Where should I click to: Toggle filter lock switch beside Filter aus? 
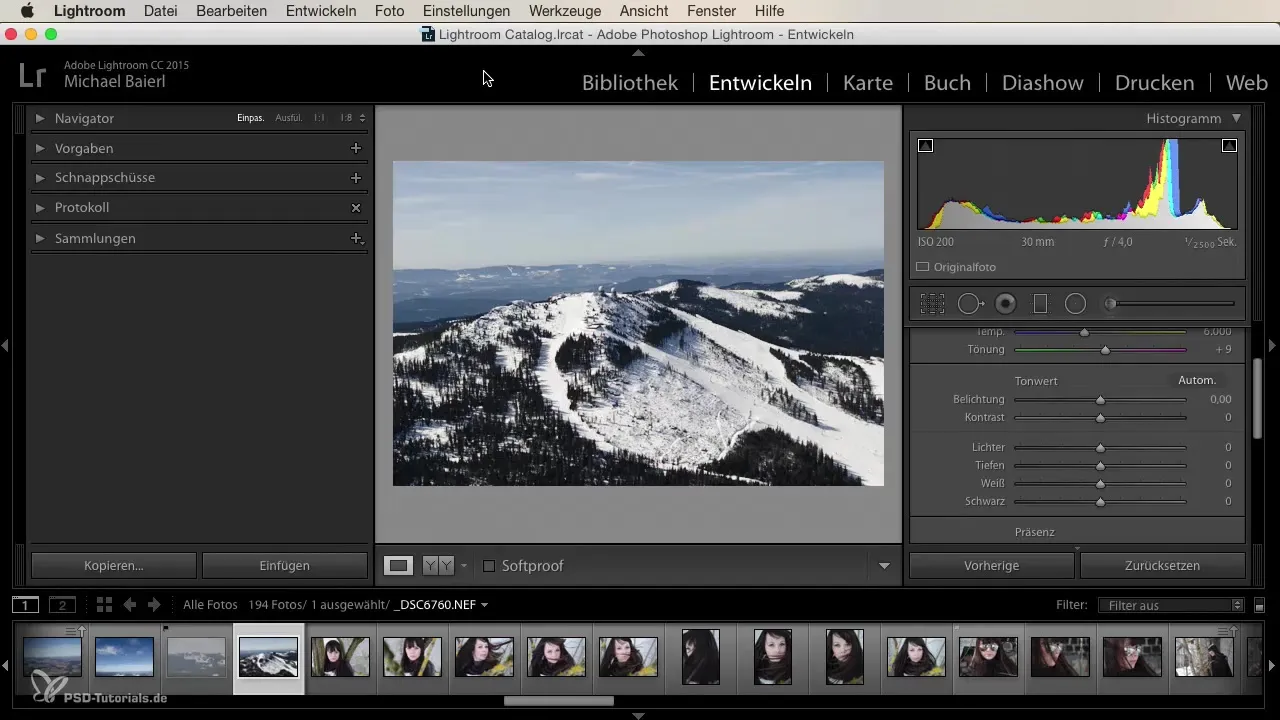click(x=1259, y=605)
